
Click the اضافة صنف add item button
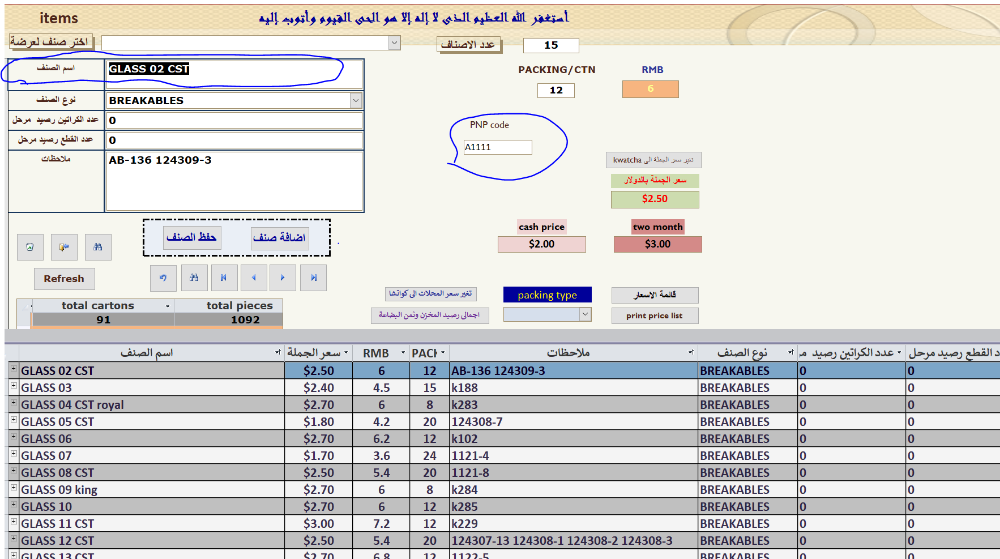coord(279,238)
